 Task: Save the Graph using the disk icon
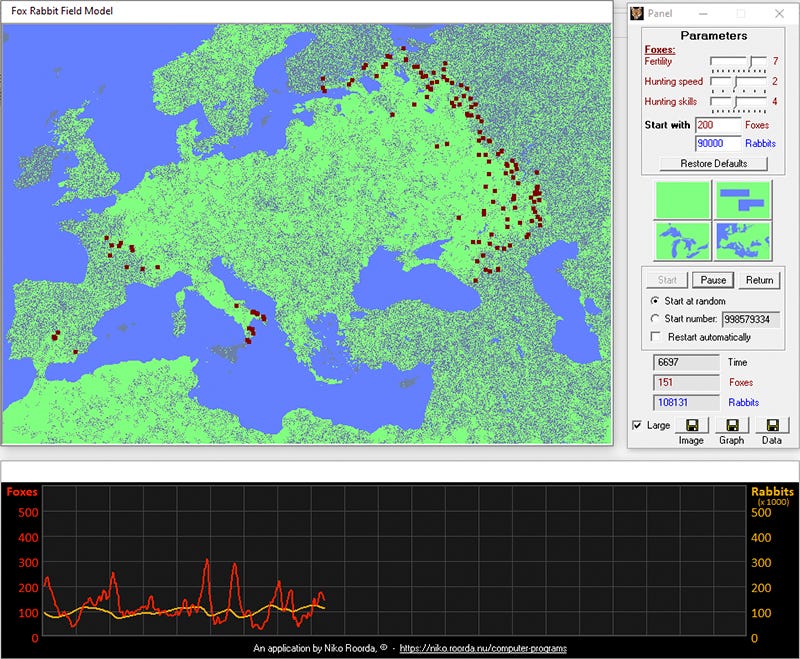pos(732,425)
